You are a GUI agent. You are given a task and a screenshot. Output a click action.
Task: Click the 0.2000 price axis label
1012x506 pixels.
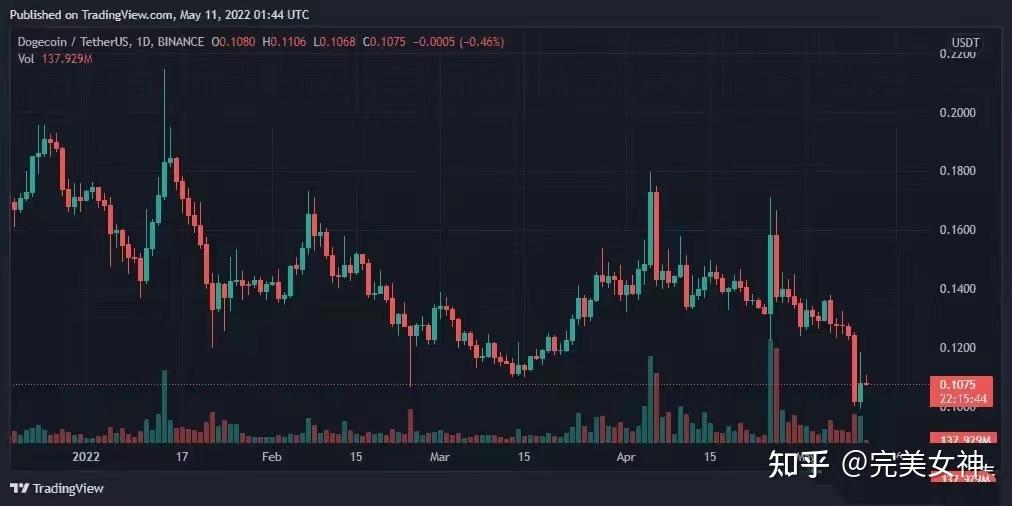[x=960, y=113]
